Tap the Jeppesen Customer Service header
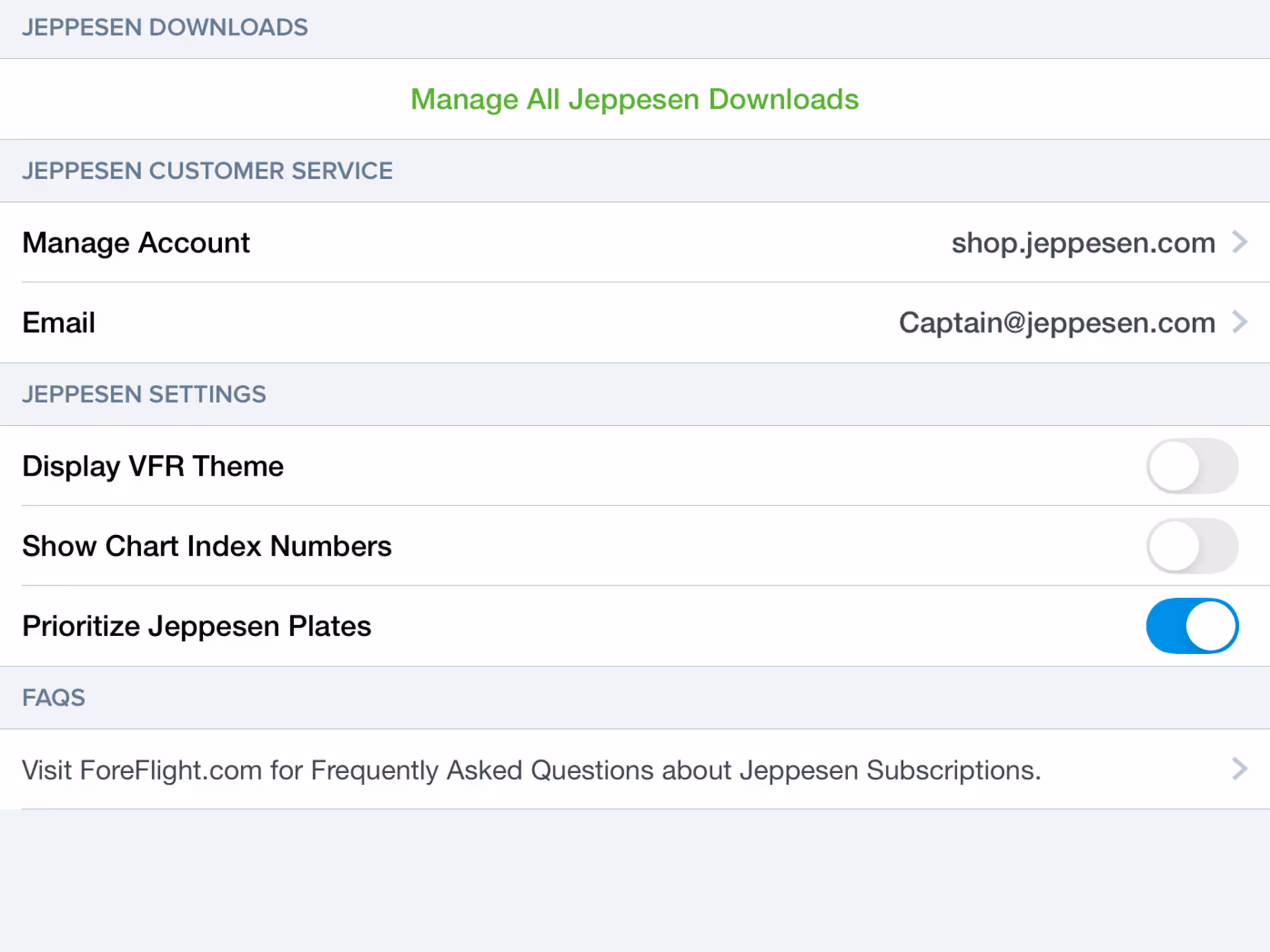Viewport: 1270px width, 952px height. 207,171
